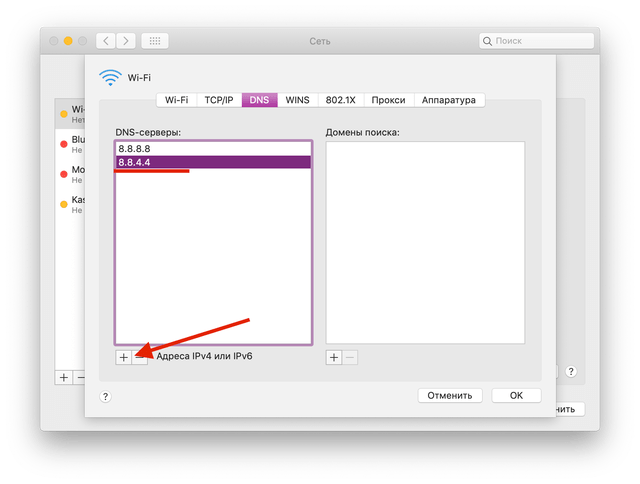Open help in the background Сеть window
The height and width of the screenshot is (484, 640).
pos(571,371)
